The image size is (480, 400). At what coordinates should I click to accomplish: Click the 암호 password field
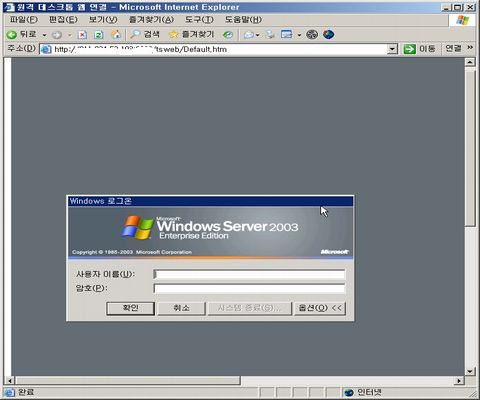249,288
